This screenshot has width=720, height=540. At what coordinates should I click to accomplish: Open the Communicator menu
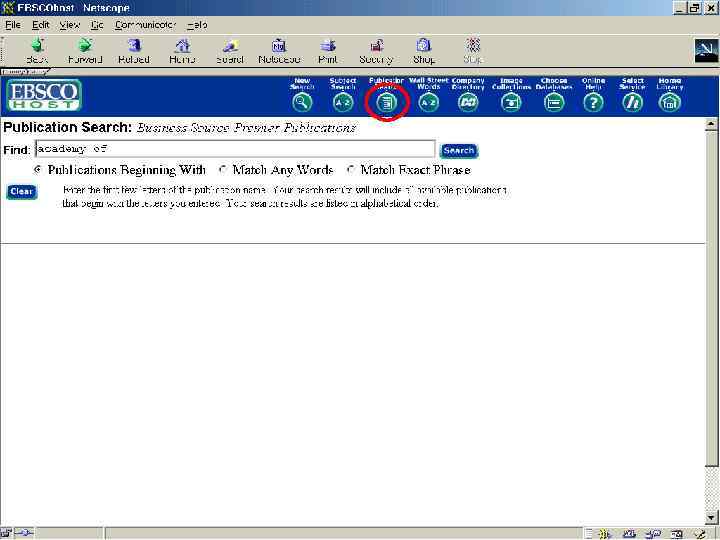pos(145,25)
